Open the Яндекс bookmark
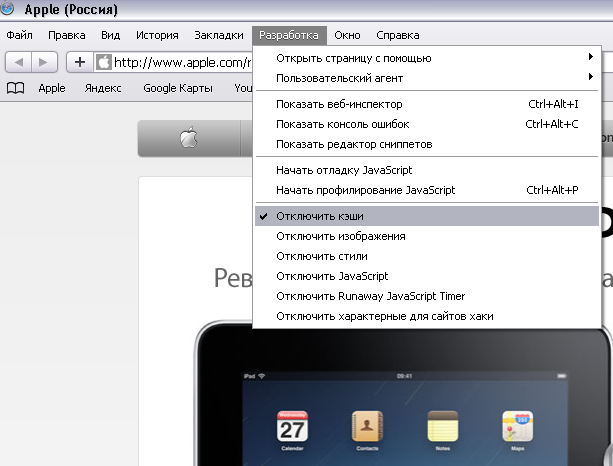The width and height of the screenshot is (613, 466). [103, 88]
